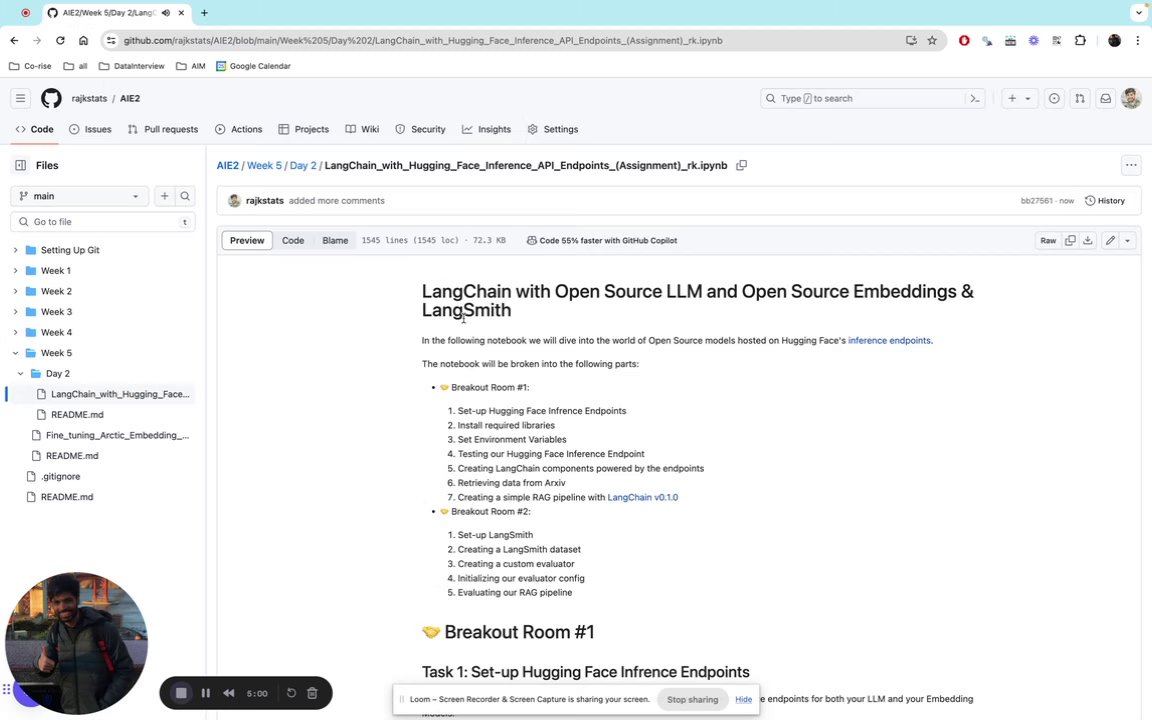Search this repository's files with the magnifier icon
Screen dimensions: 1152x720
click(x=185, y=196)
